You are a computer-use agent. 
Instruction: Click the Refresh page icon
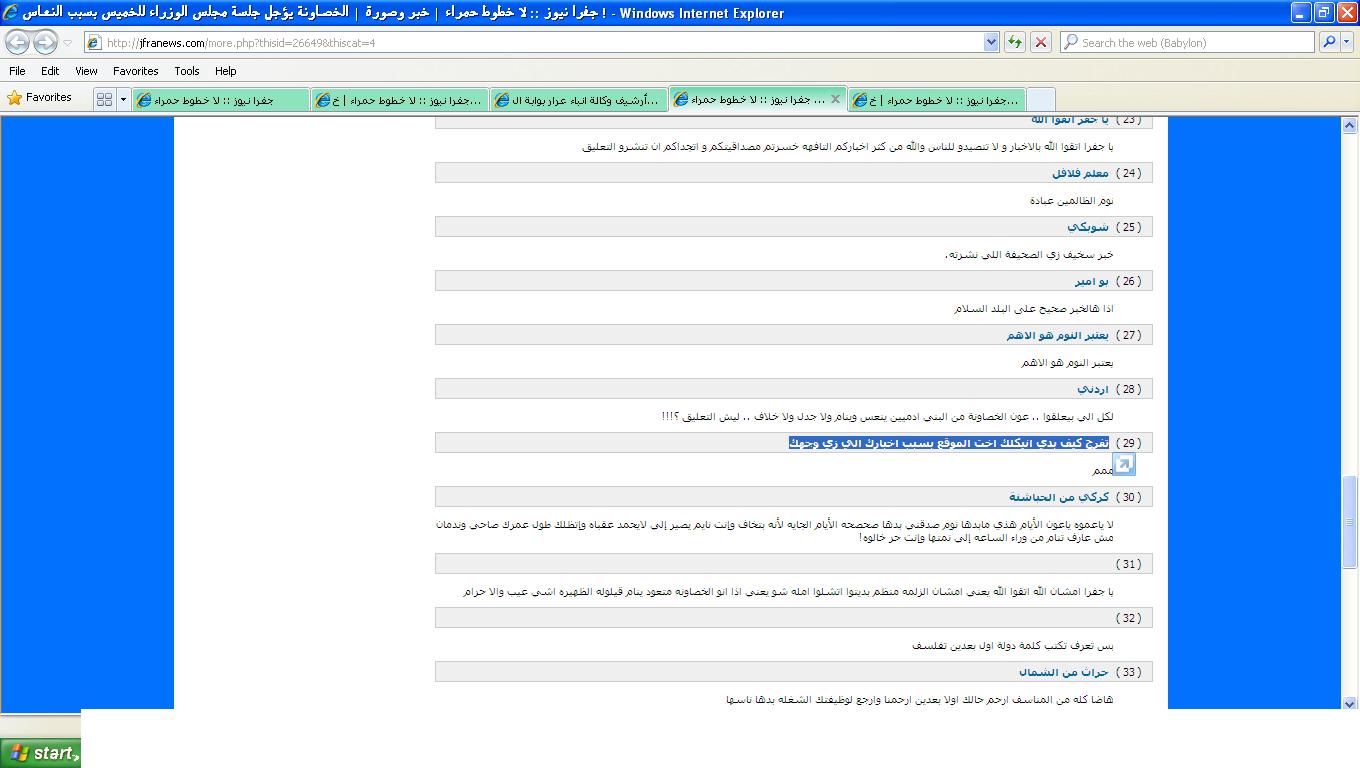(x=1015, y=42)
